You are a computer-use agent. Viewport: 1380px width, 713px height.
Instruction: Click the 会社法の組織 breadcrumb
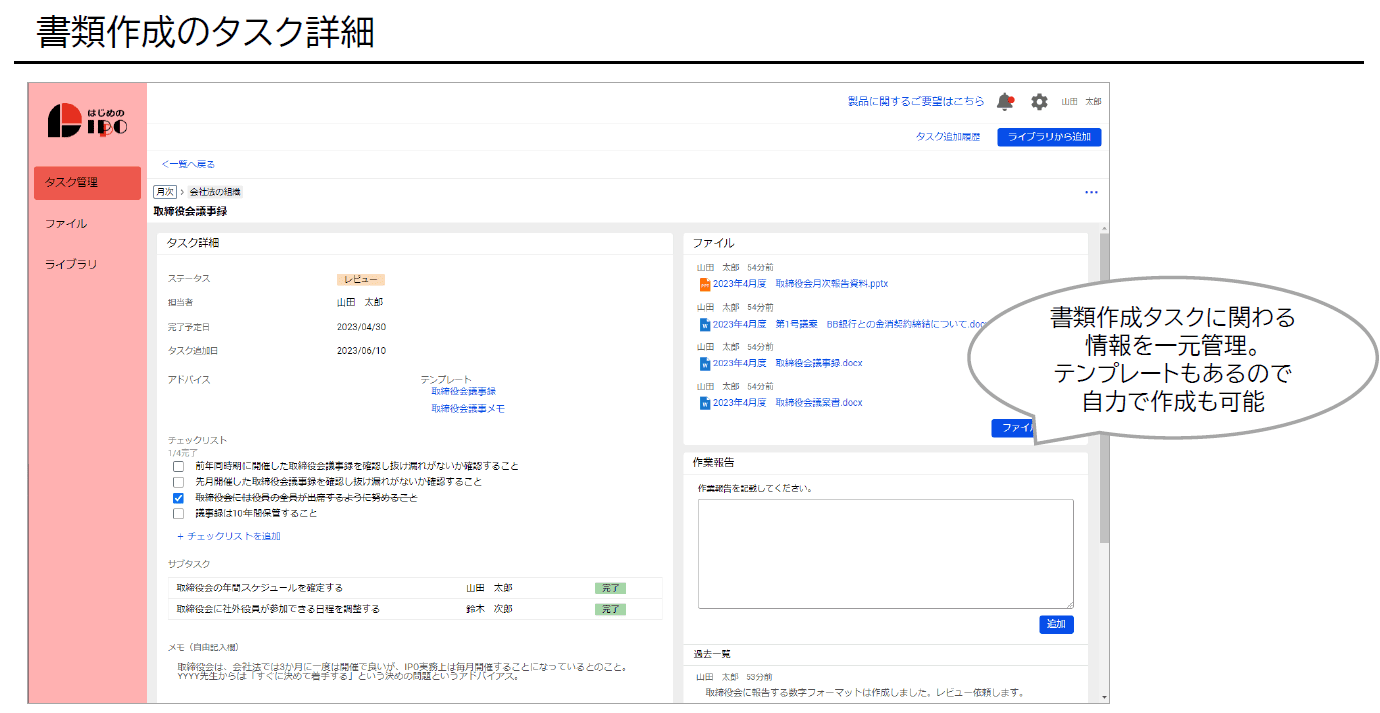click(215, 191)
